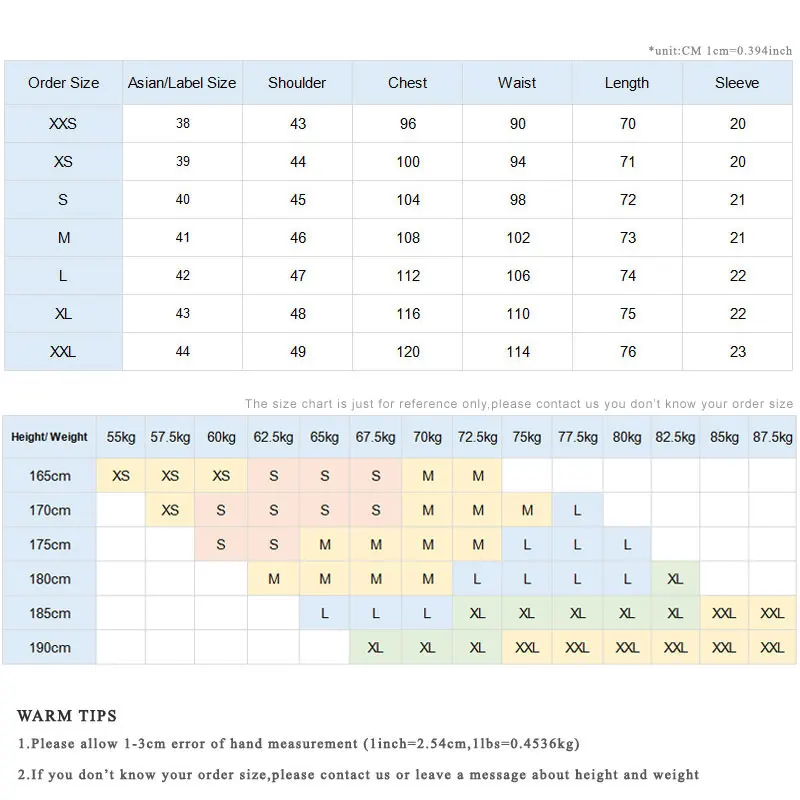800x800 pixels.
Task: Select the XS cell in the 170cm row
Action: 170,510
